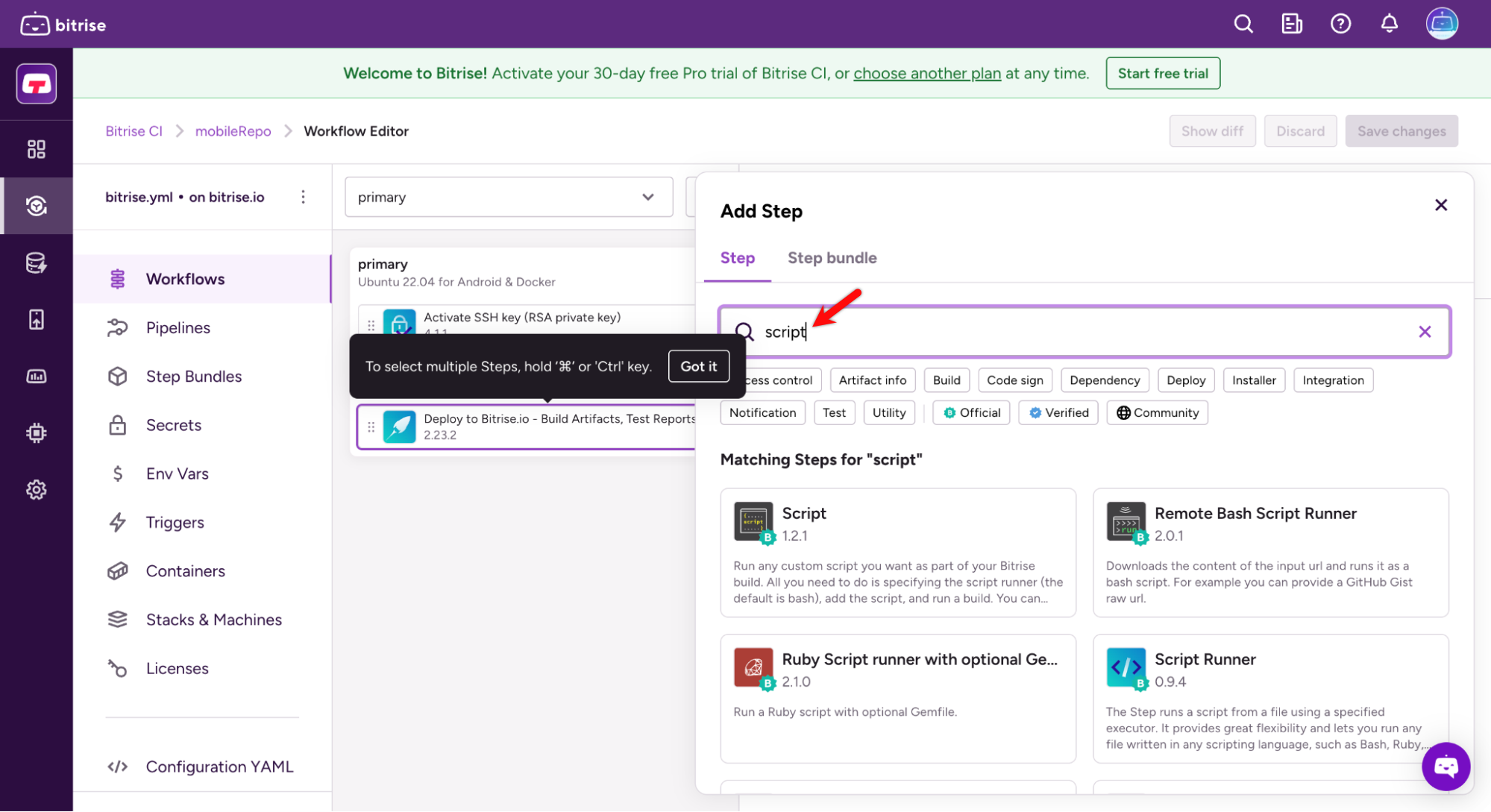Toggle the Dependency category filter

(x=1105, y=380)
